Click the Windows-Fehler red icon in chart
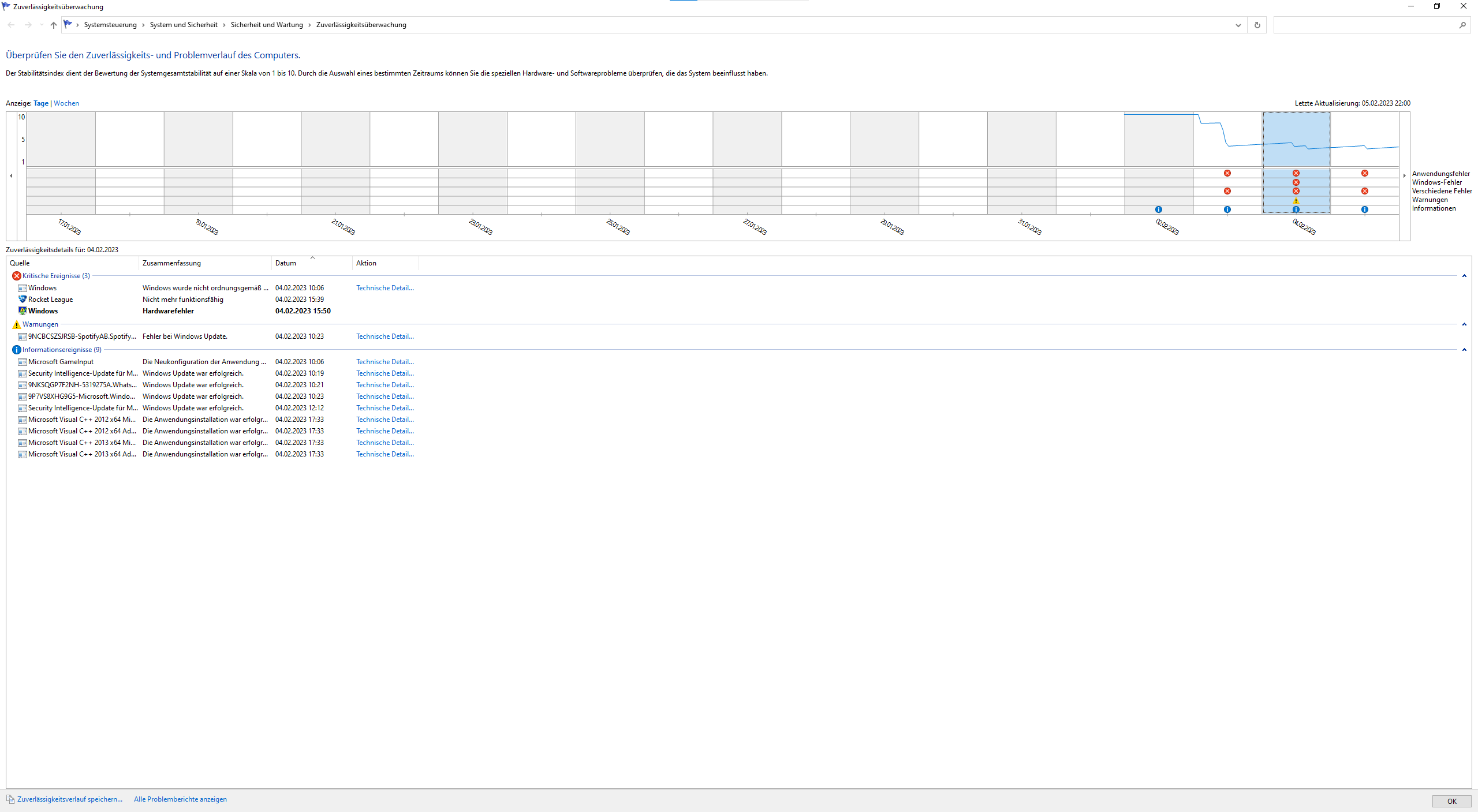Image resolution: width=1478 pixels, height=812 pixels. coord(1296,182)
